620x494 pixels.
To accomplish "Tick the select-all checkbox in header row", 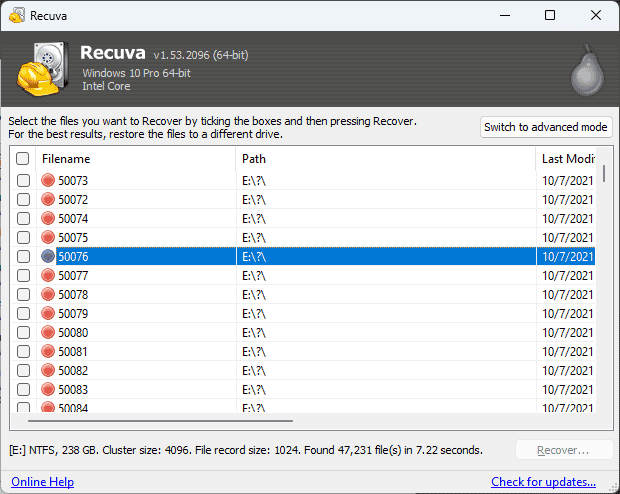I will tap(23, 159).
